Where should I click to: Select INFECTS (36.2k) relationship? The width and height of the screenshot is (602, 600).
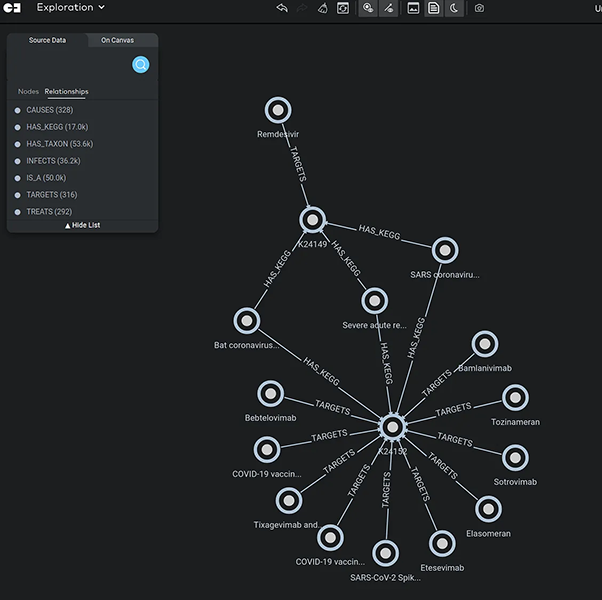(53, 161)
